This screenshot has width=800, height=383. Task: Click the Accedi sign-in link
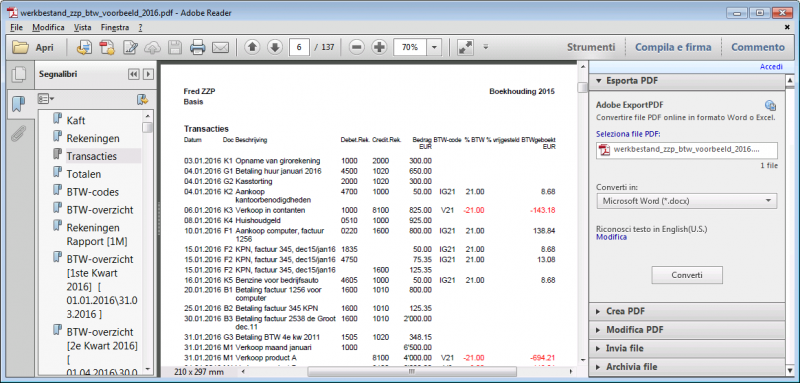(x=770, y=67)
